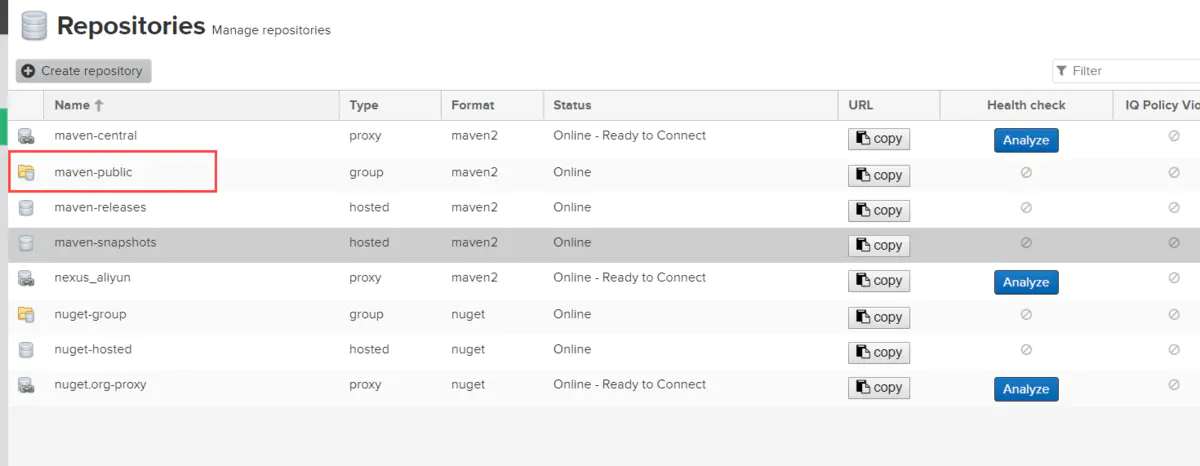Click the nexus_aliyun proxy repository icon
The width and height of the screenshot is (1200, 466).
pyautogui.click(x=26, y=278)
